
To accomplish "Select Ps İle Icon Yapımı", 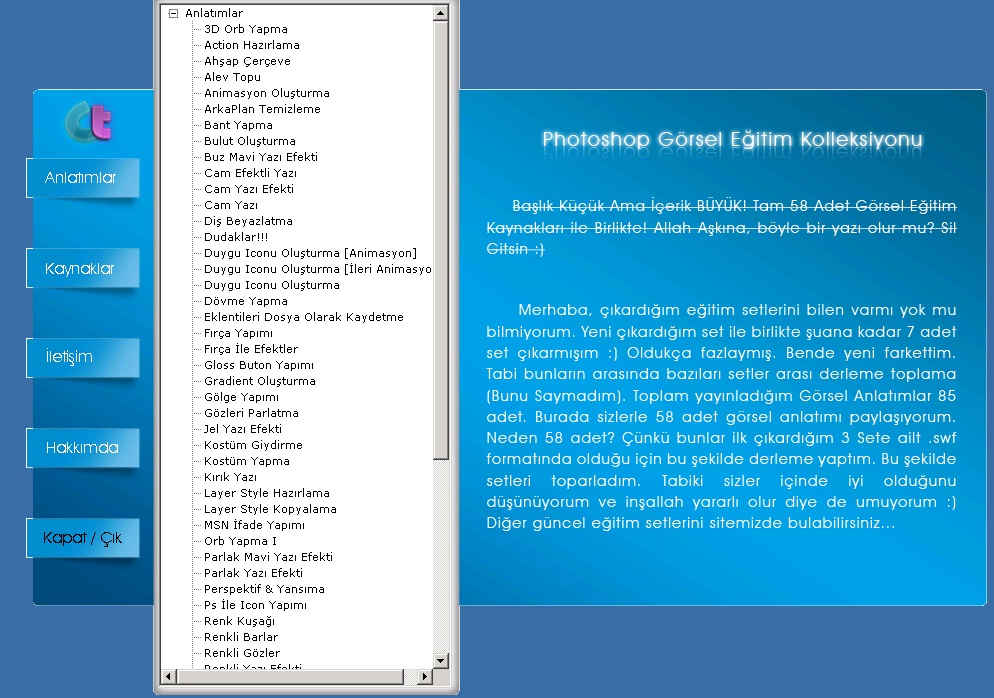I will coord(255,605).
